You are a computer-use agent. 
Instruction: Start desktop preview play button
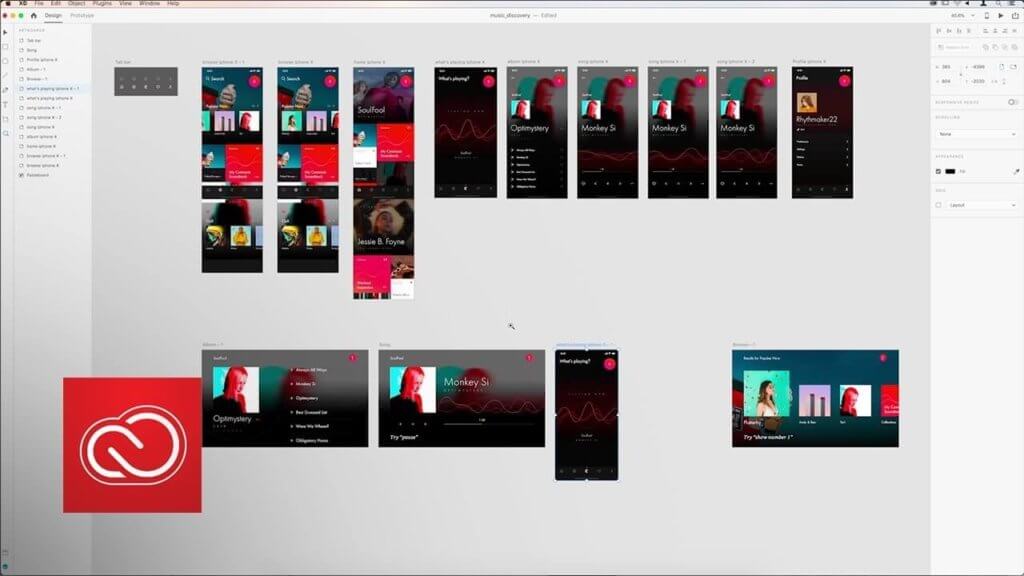tap(1000, 15)
